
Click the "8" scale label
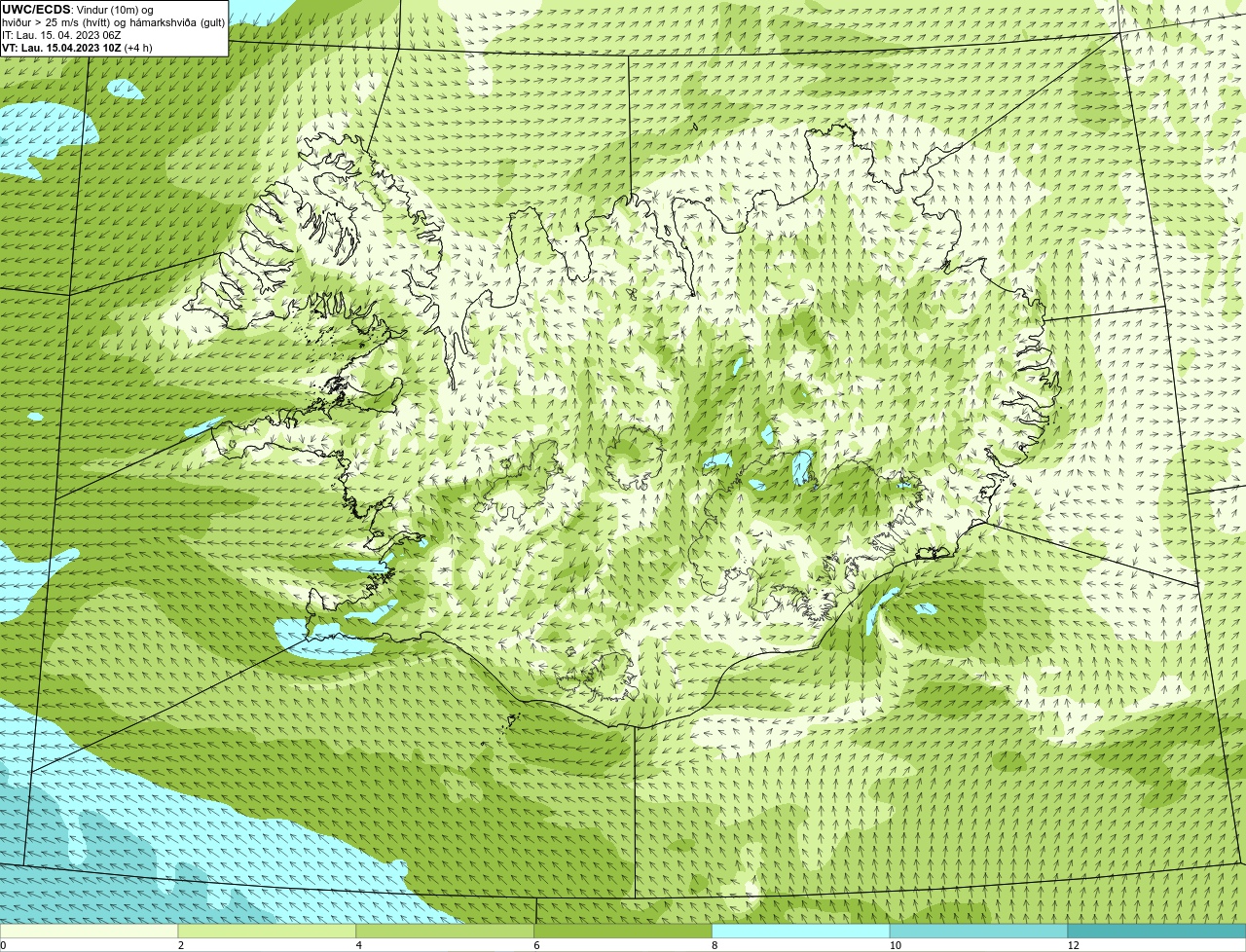tap(715, 945)
